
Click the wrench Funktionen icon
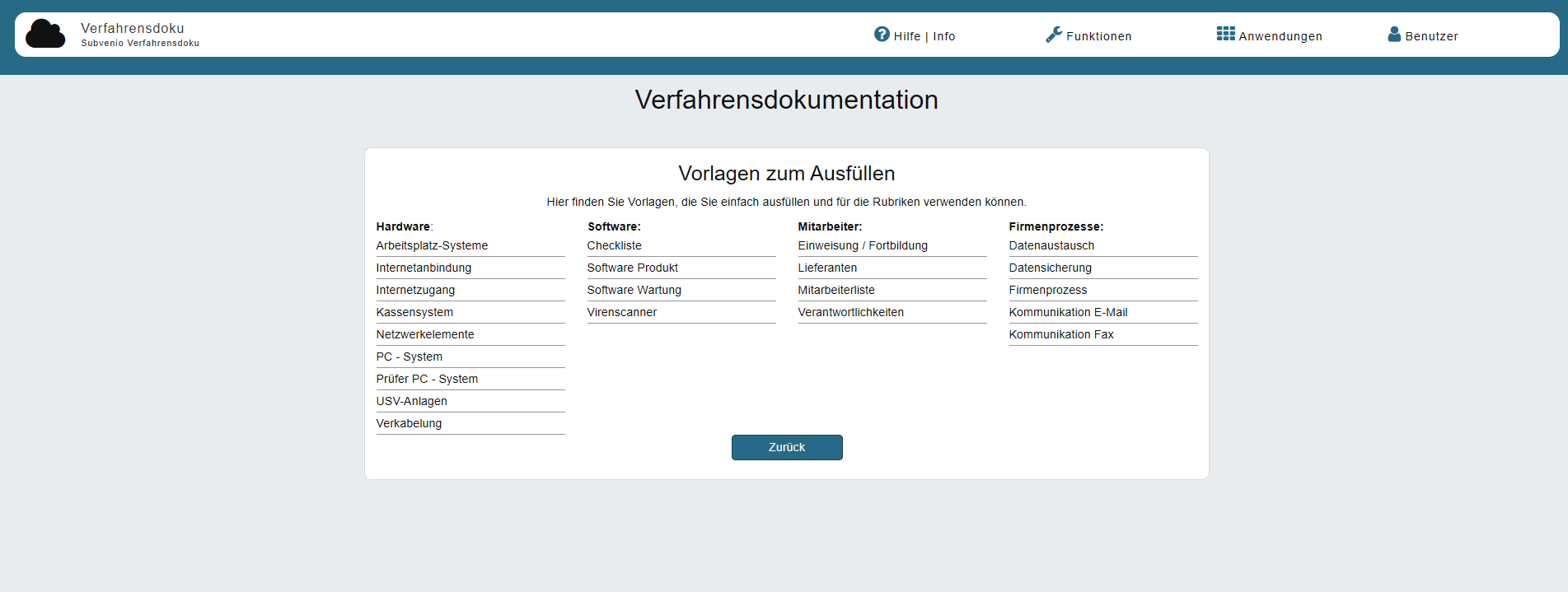pos(1054,35)
